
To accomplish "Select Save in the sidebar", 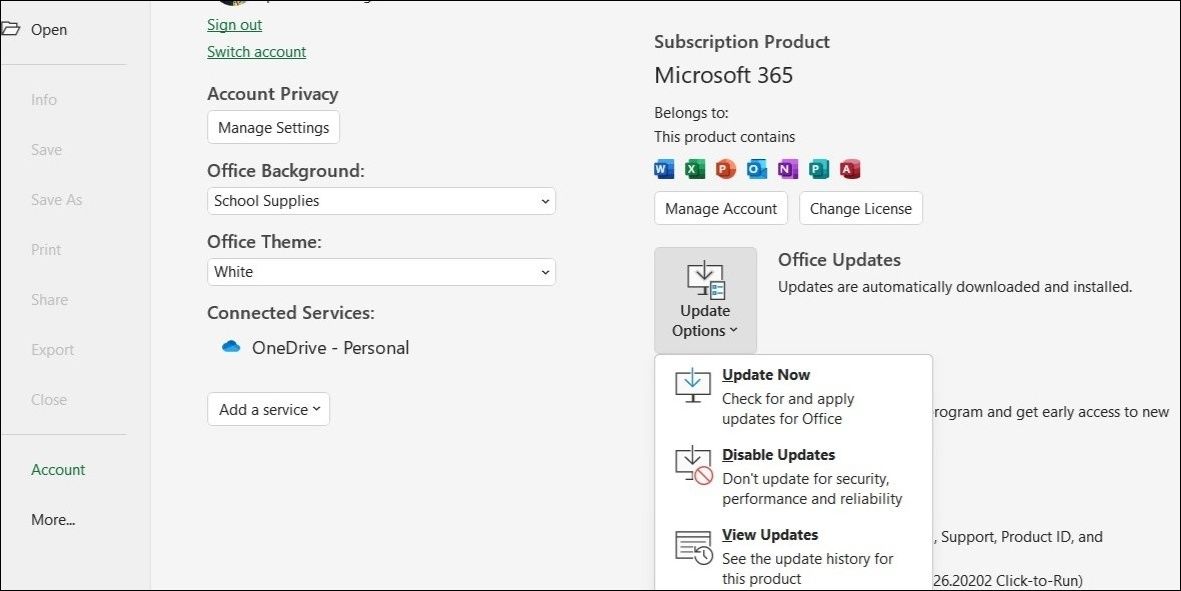I will 47,150.
